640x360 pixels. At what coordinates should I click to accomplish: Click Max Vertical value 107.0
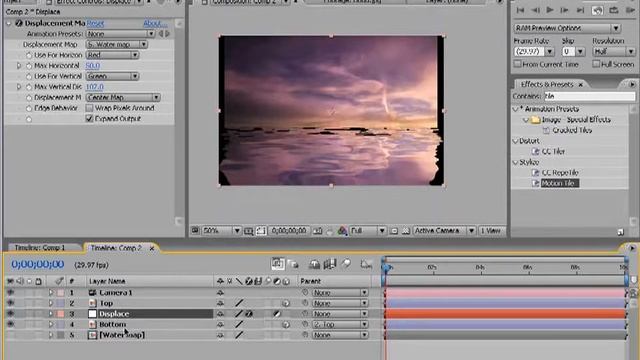[95, 87]
